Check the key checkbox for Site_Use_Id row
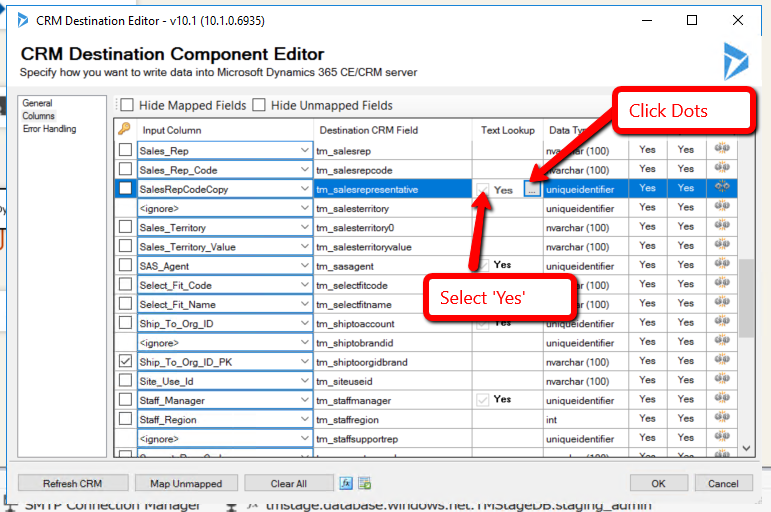Viewport: 771px width, 512px height. (x=125, y=380)
